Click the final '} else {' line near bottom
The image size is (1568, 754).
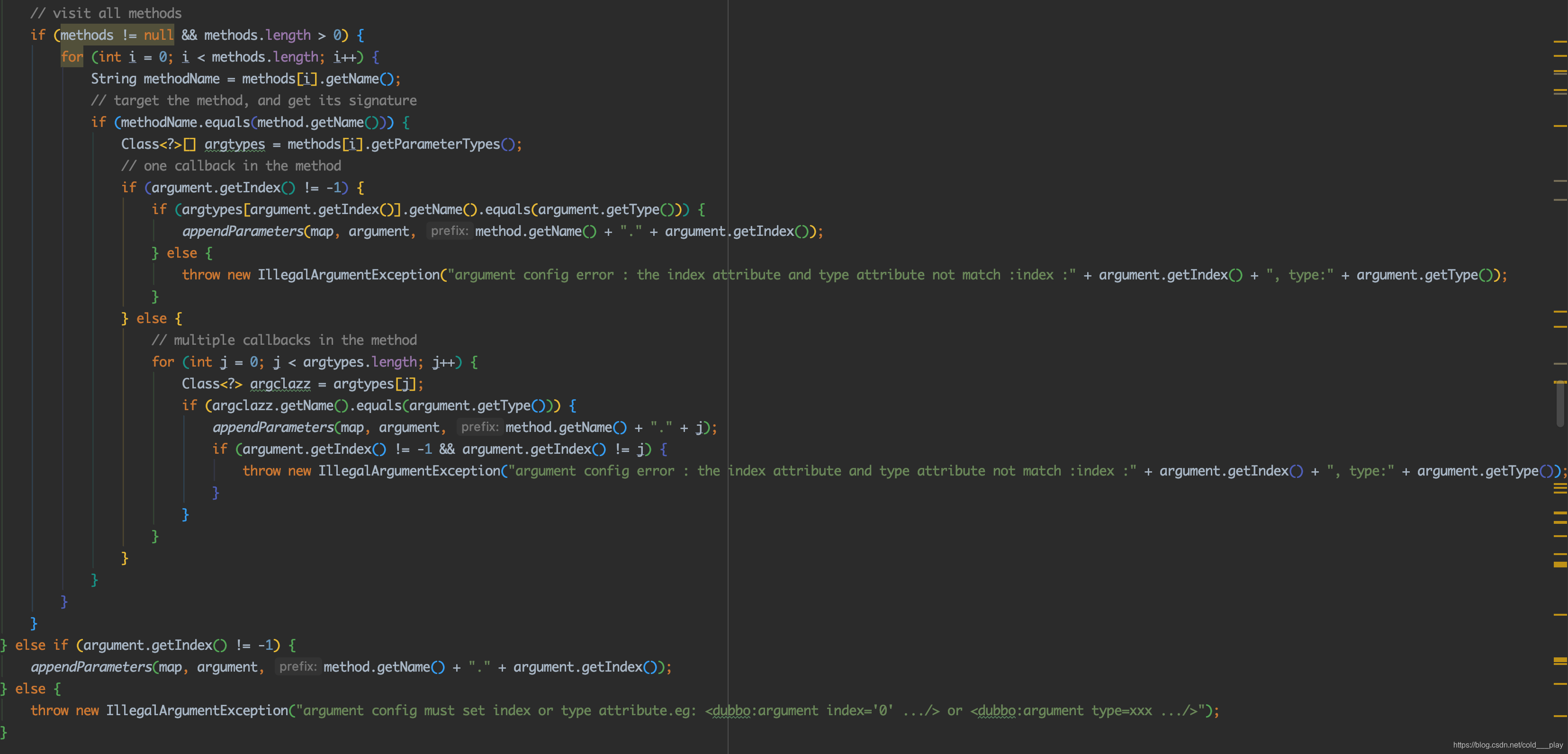pos(30,689)
